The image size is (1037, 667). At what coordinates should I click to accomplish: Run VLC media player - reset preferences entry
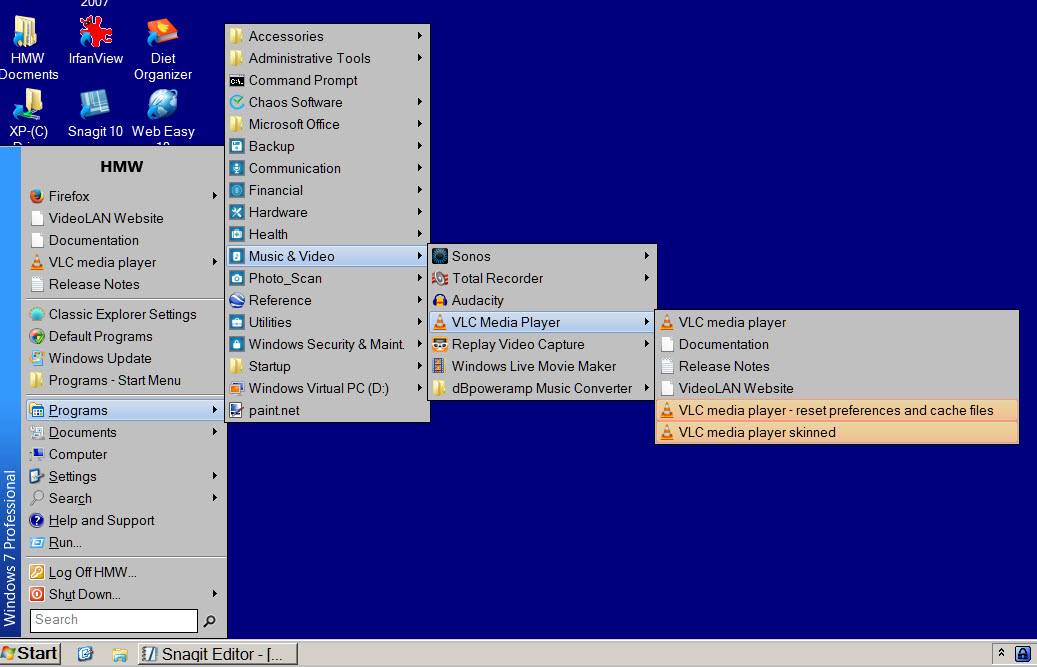[837, 410]
